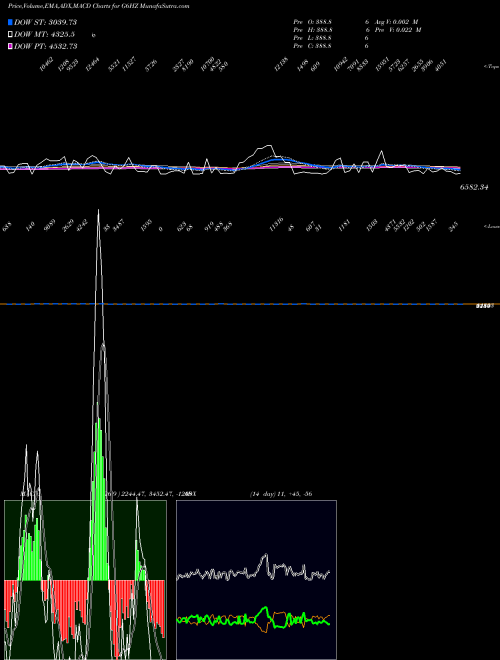This screenshot has height=660, width=500.
Task: Select the 'DOW PT: 4532.73' legend label
Action: pos(45,46)
